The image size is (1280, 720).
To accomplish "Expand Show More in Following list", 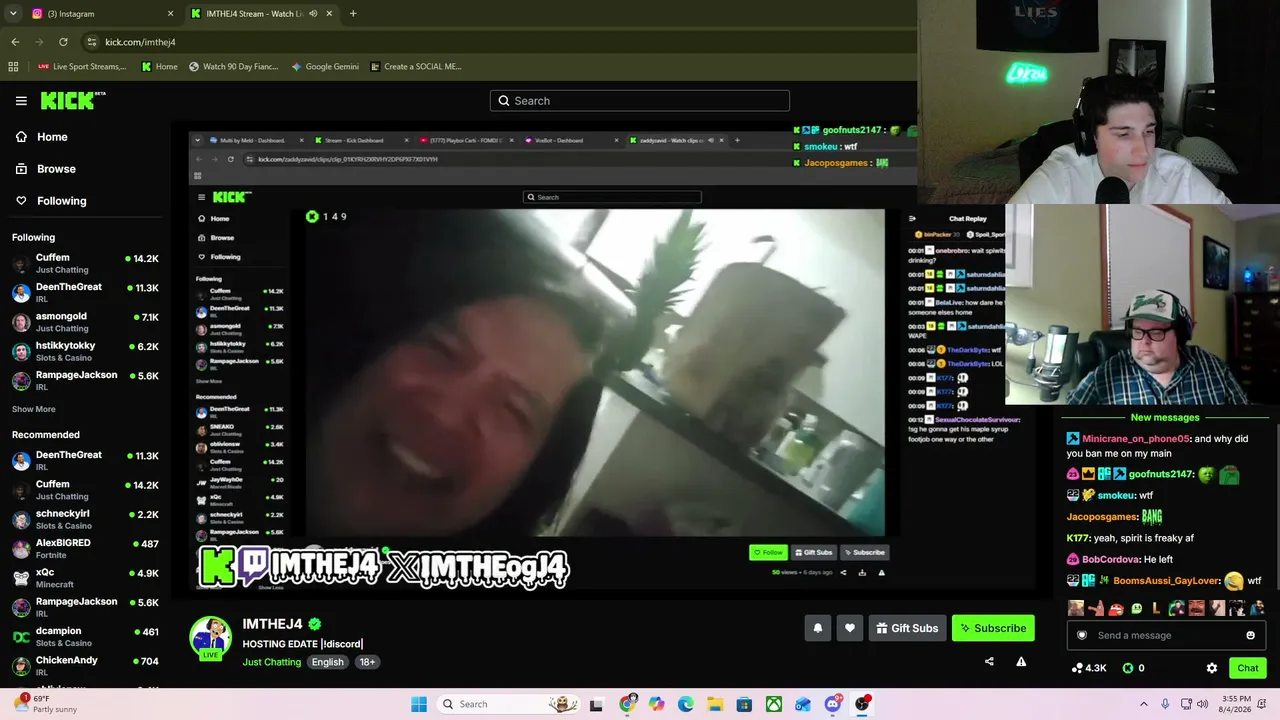I will click(34, 409).
